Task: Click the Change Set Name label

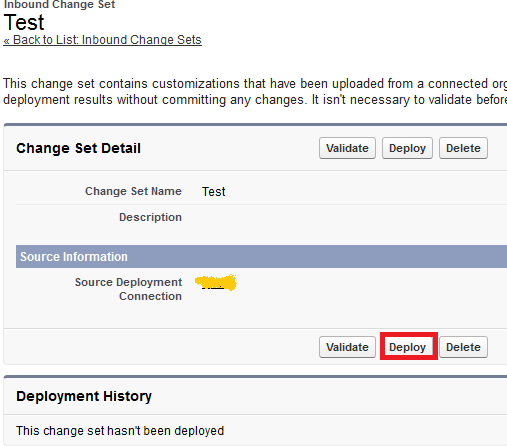Action: (x=133, y=191)
